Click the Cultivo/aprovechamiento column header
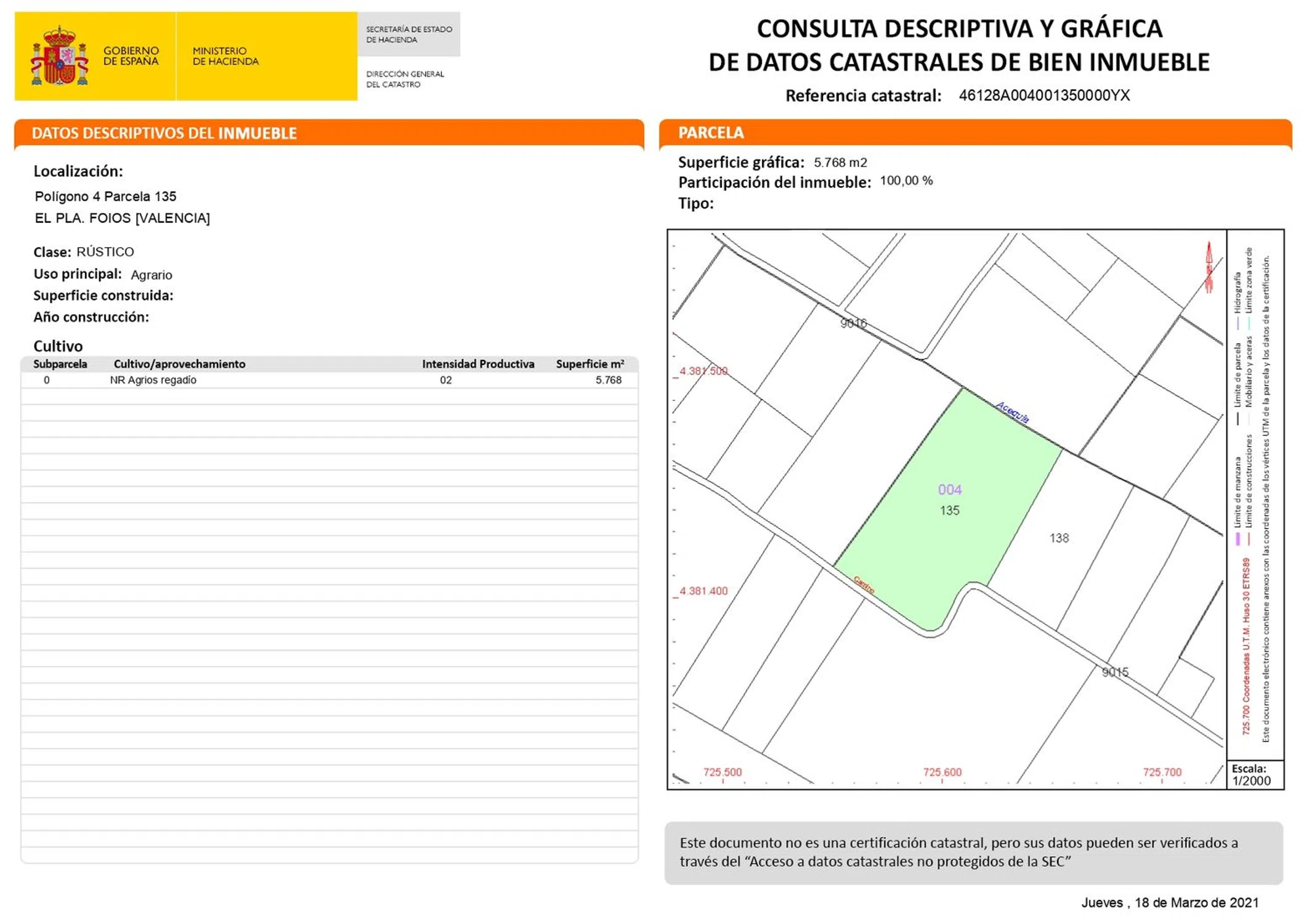 179,364
